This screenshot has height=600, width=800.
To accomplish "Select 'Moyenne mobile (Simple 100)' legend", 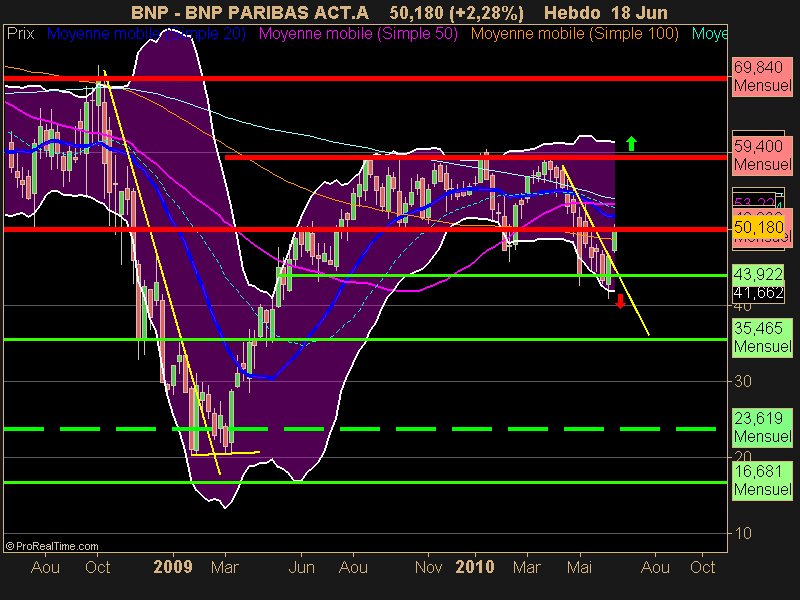I will 574,34.
